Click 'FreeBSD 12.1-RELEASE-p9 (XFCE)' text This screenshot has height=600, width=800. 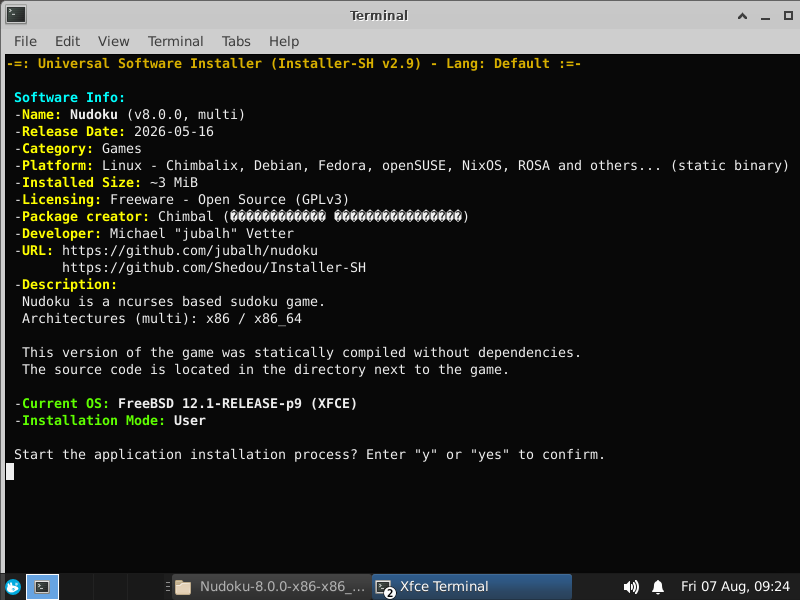237,404
